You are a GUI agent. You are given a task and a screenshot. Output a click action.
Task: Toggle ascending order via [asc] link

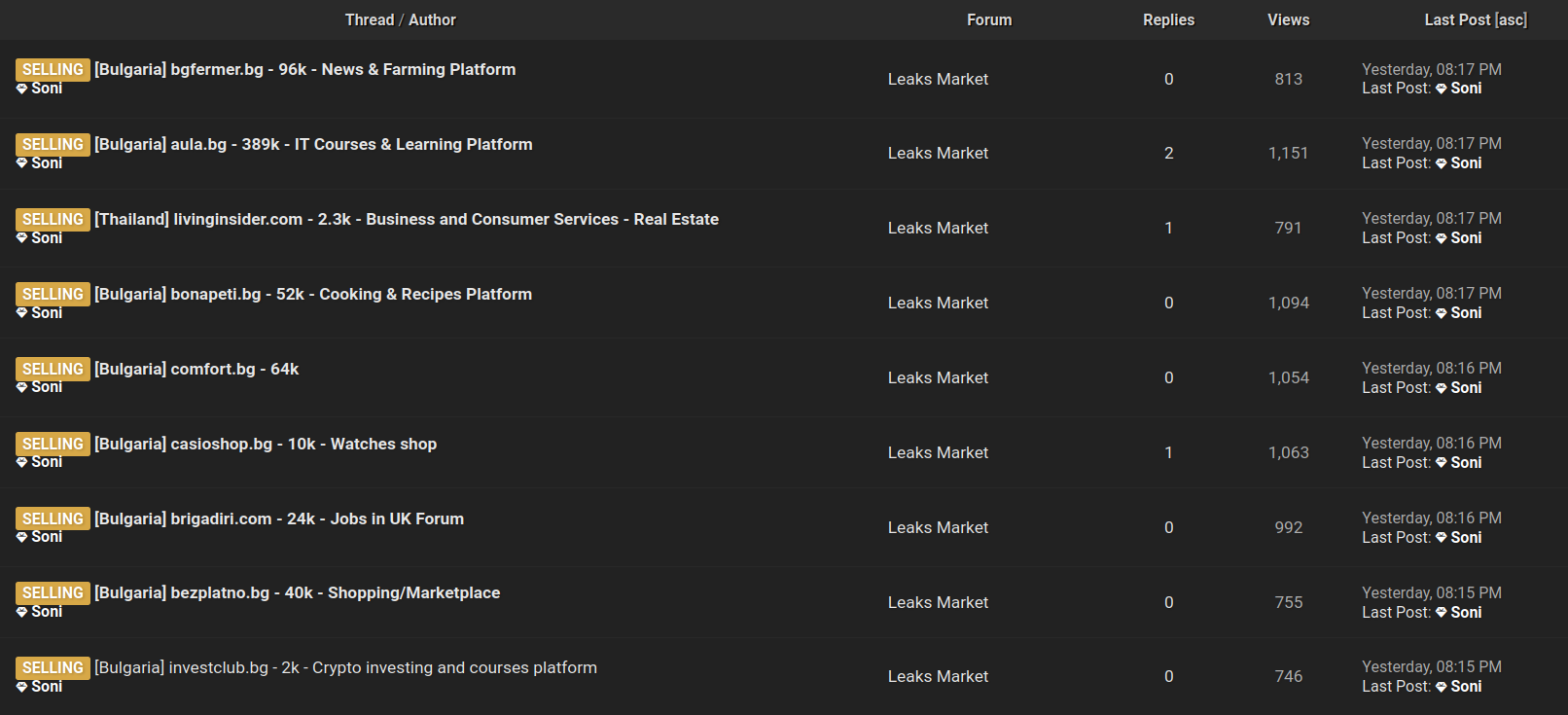point(1511,19)
